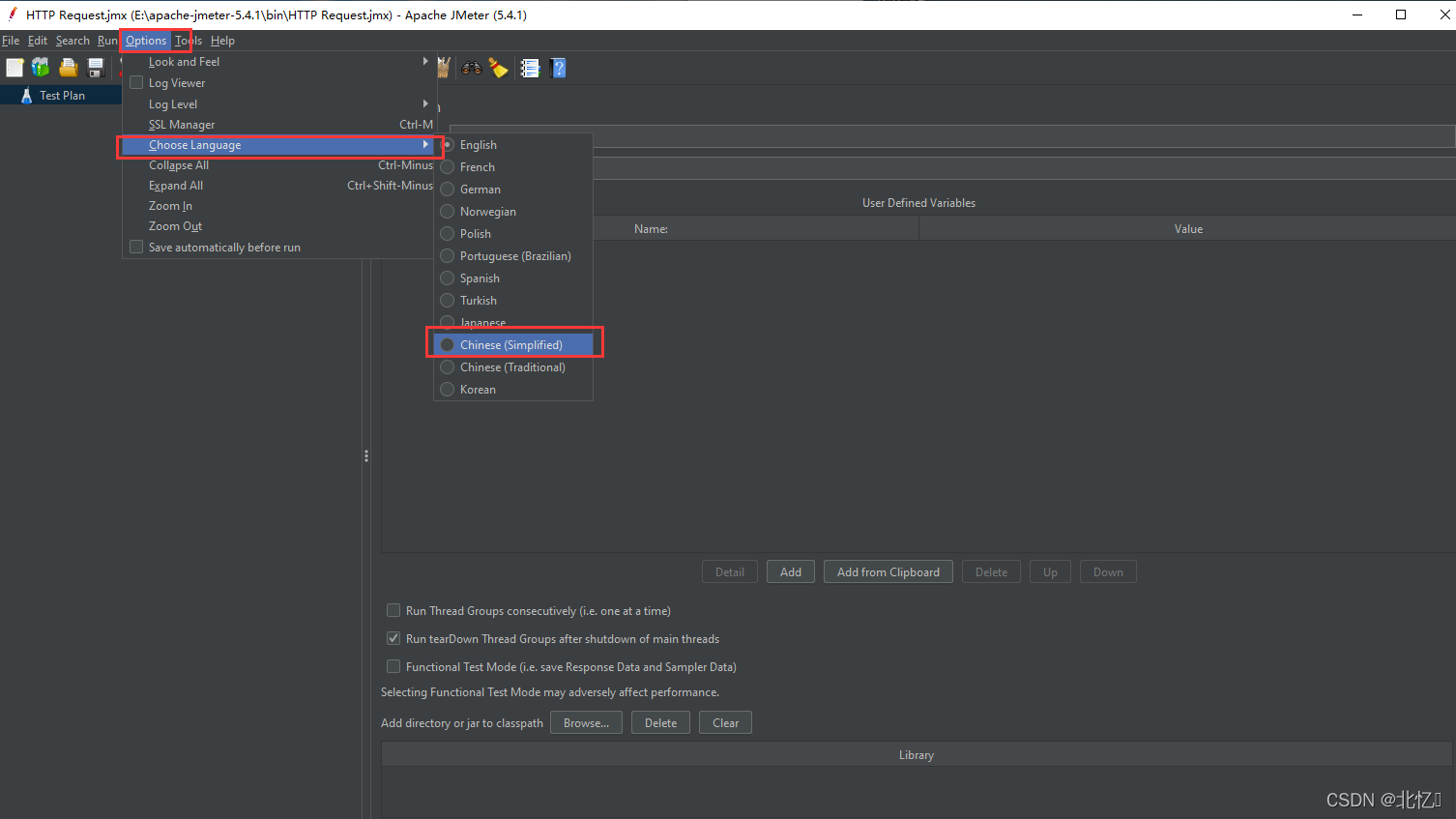Open the Search menu
The image size is (1456, 819).
pos(73,41)
